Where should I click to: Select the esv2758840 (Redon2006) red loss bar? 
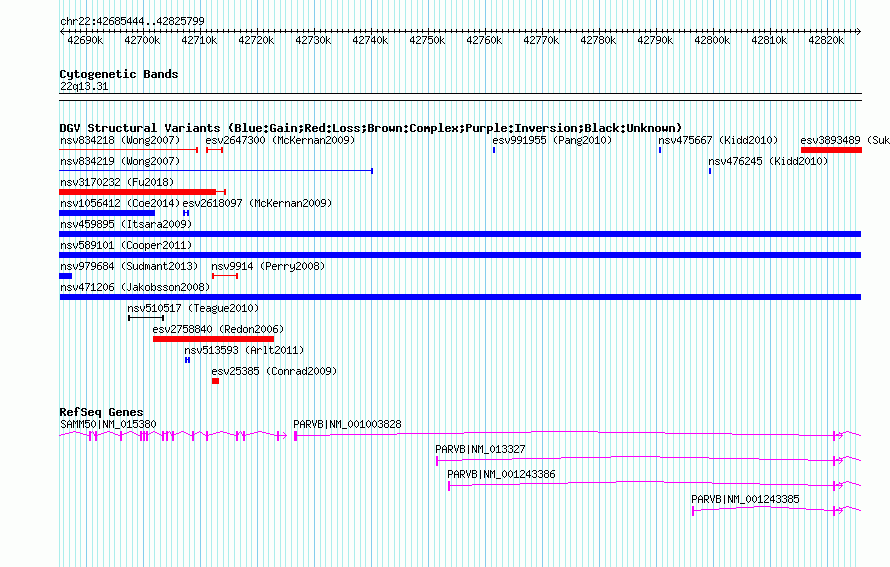point(213,339)
